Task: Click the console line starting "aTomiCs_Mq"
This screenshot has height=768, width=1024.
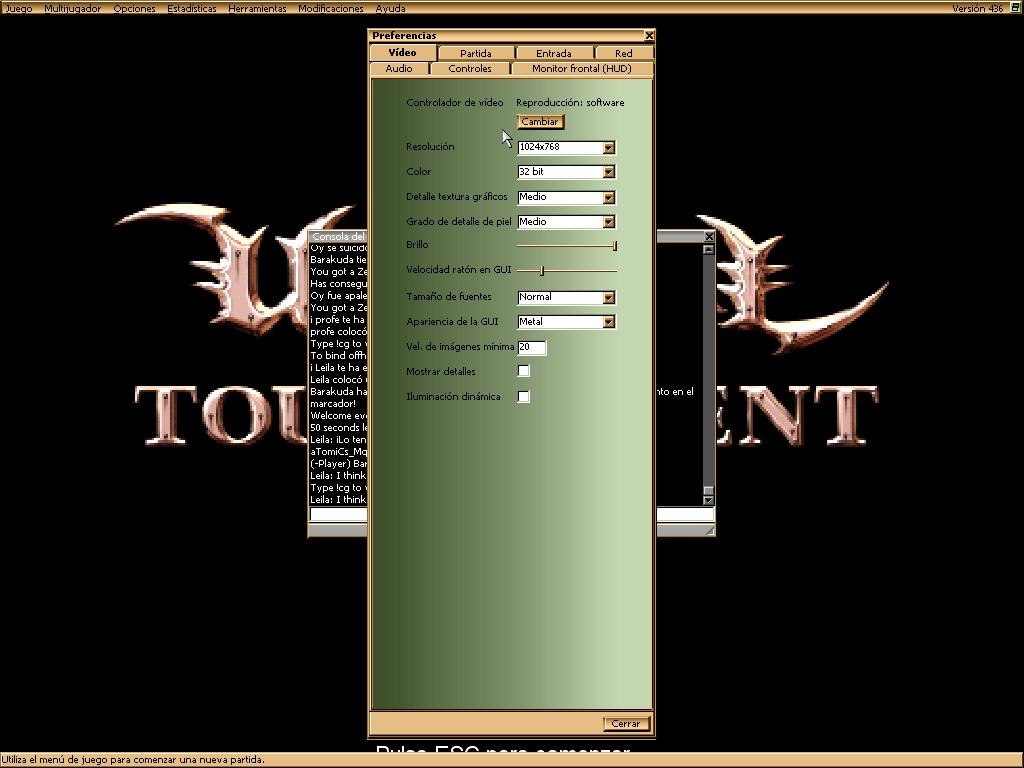Action: (x=338, y=451)
